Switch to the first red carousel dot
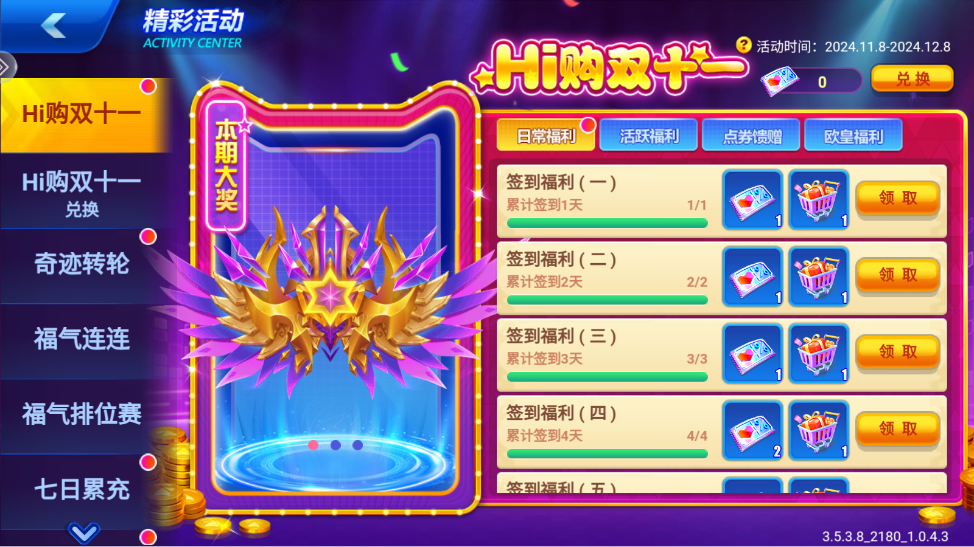 click(313, 445)
